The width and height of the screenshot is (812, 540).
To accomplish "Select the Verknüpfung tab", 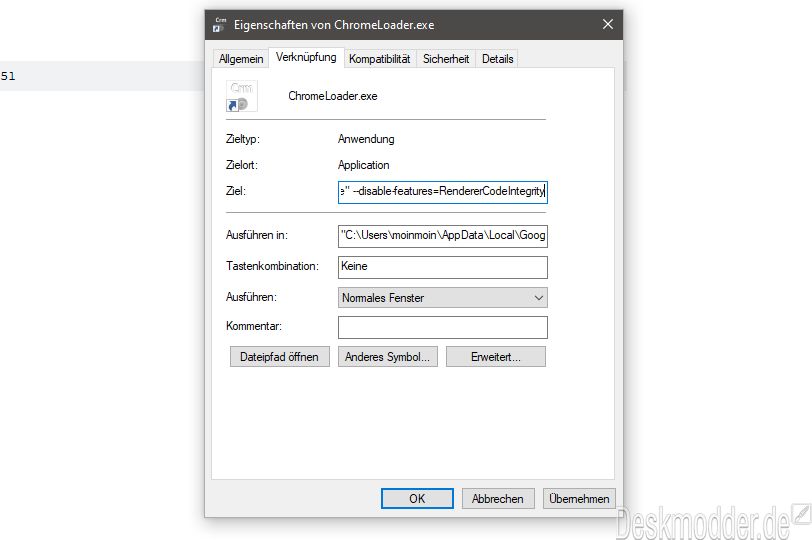I will 306,57.
